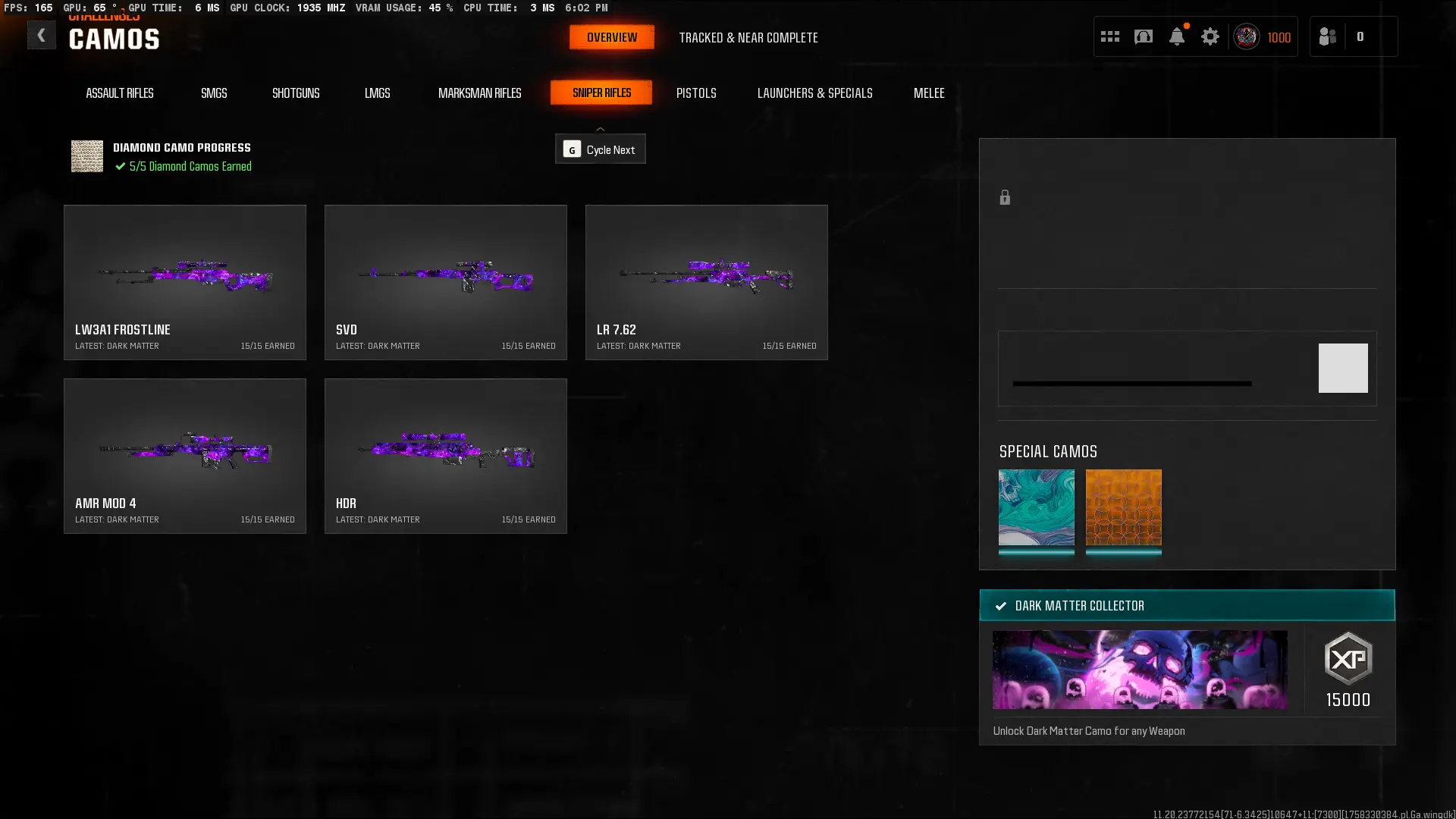Screen dimensions: 1456x819
Task: Switch to Launchers & Specials tab
Action: [814, 93]
